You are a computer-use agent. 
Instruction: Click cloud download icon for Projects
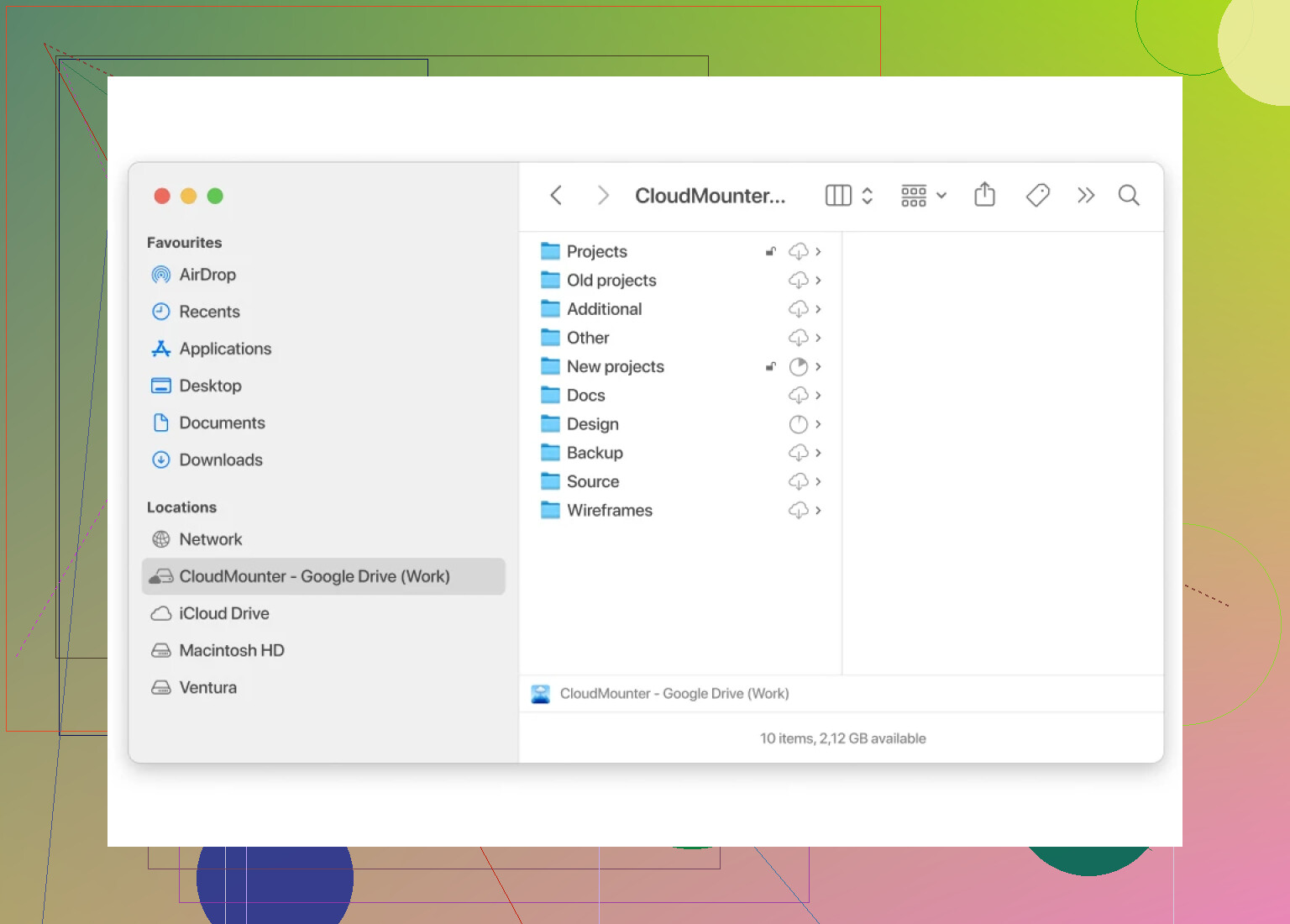point(798,251)
